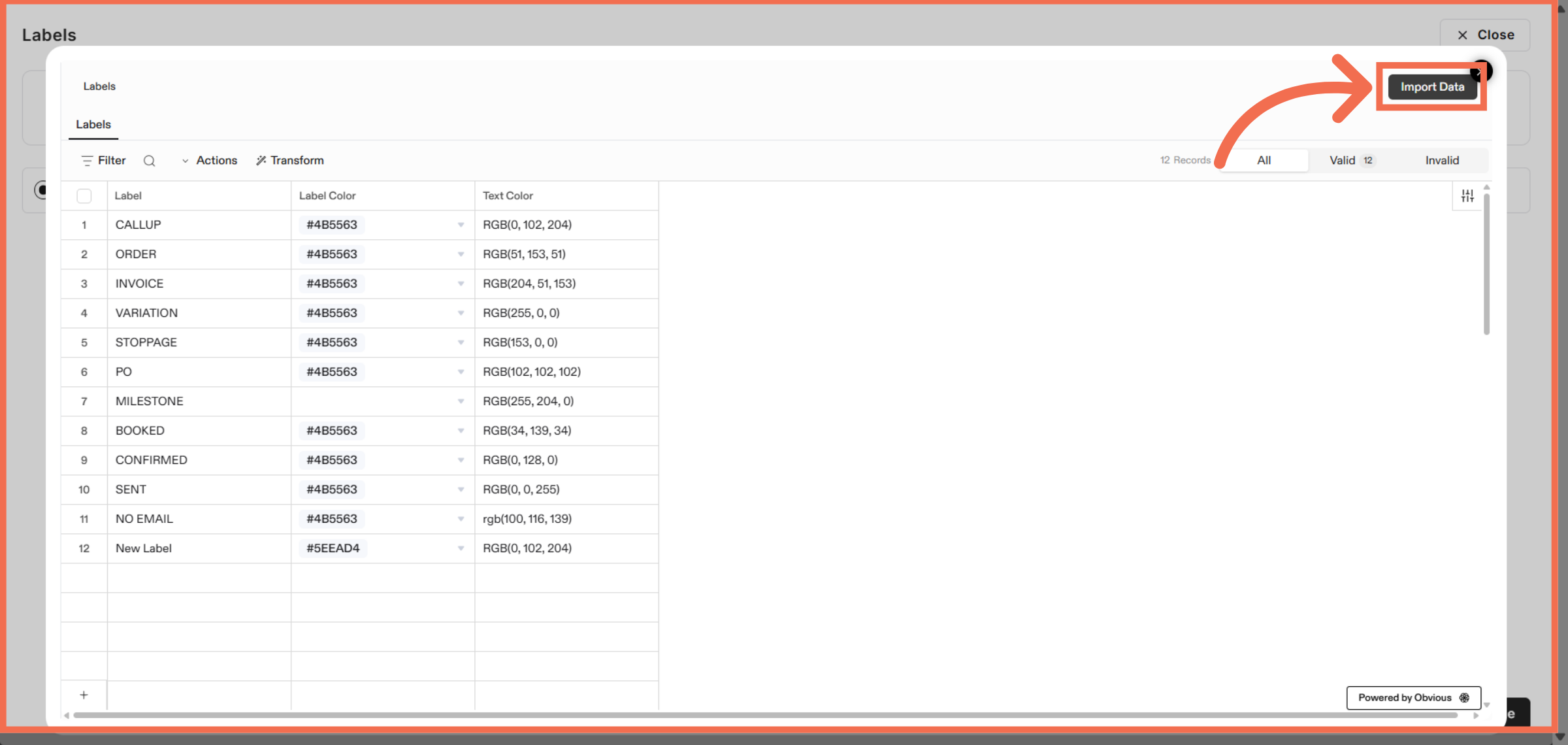Screen dimensions: 1568x745
Task: Click the X next to Close
Action: pos(1462,34)
